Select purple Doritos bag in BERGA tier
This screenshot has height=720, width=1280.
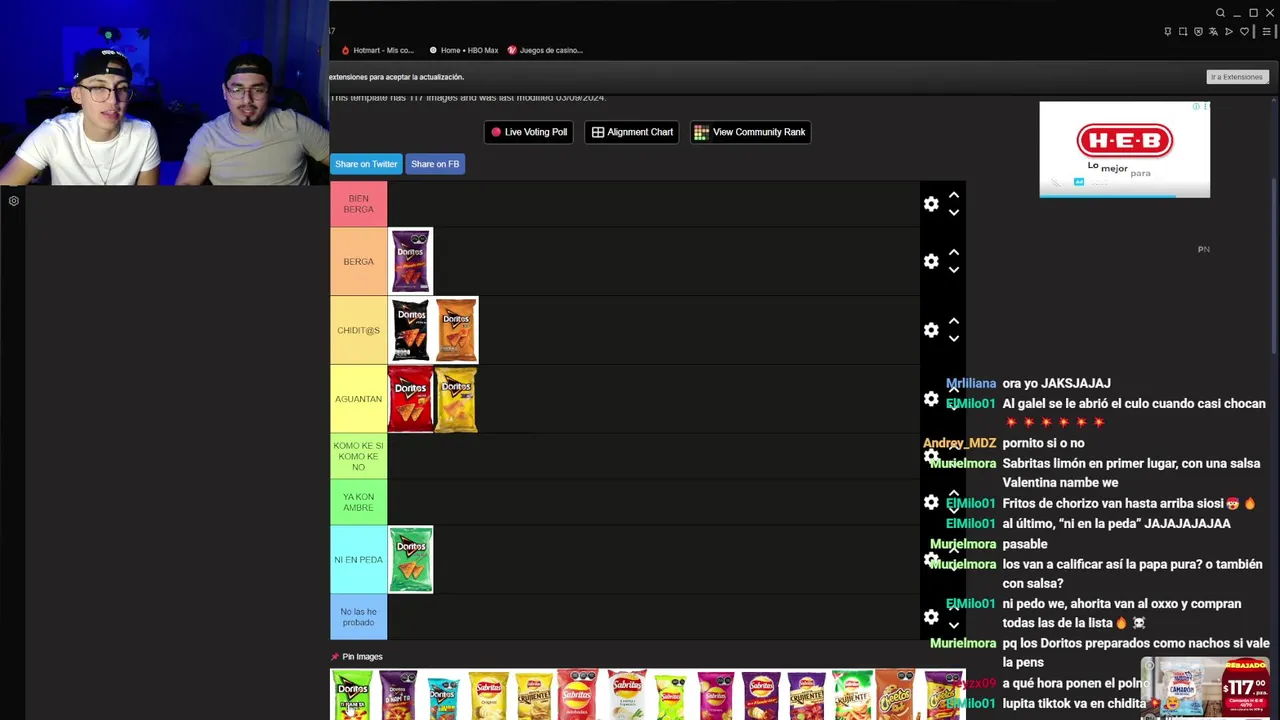(411, 261)
